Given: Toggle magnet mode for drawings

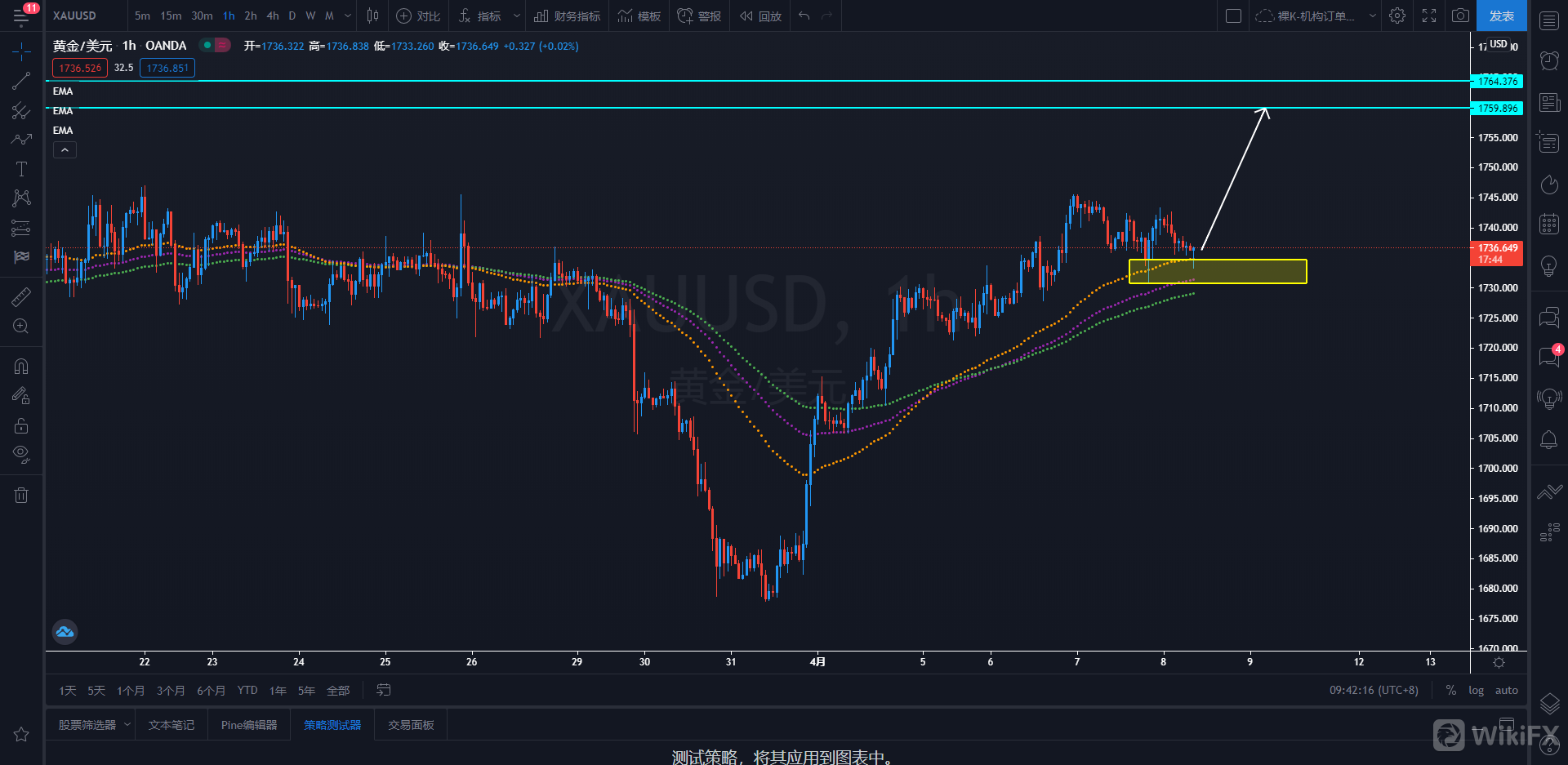Looking at the screenshot, I should (21, 367).
